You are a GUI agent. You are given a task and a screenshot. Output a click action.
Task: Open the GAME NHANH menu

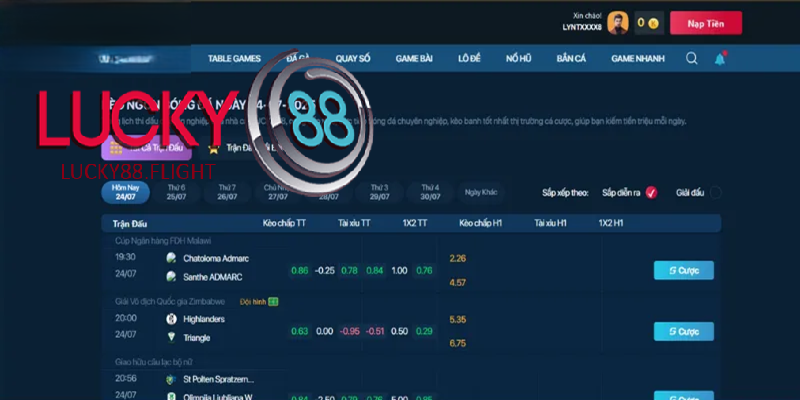[x=638, y=59]
